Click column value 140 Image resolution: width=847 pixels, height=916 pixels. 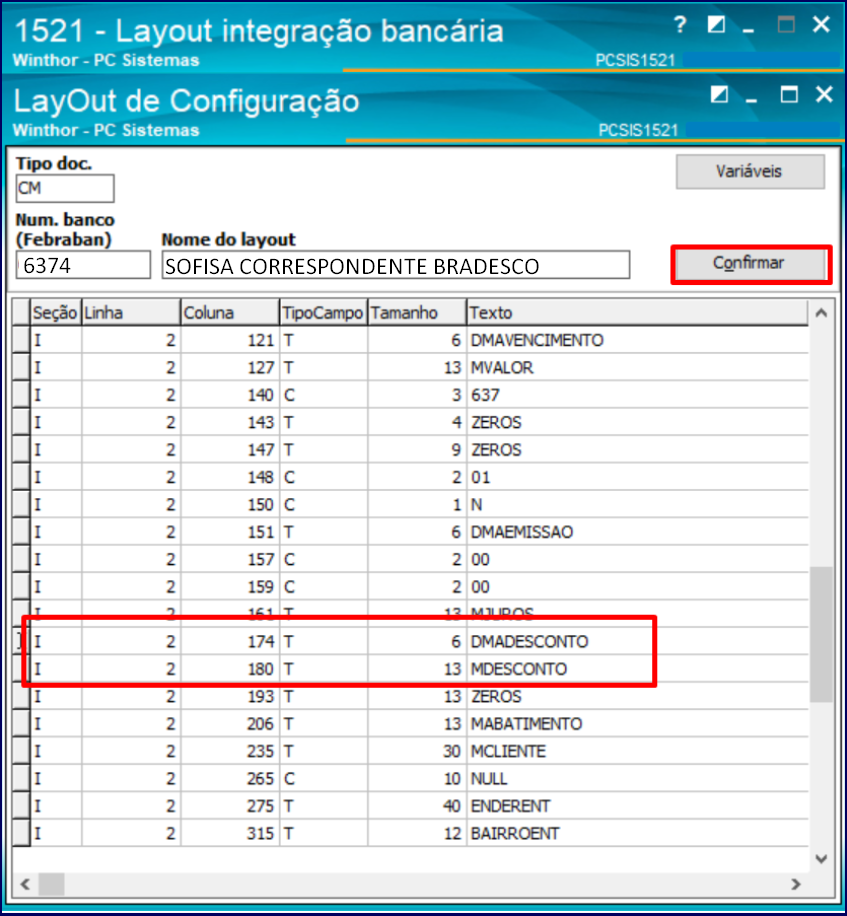tap(230, 395)
